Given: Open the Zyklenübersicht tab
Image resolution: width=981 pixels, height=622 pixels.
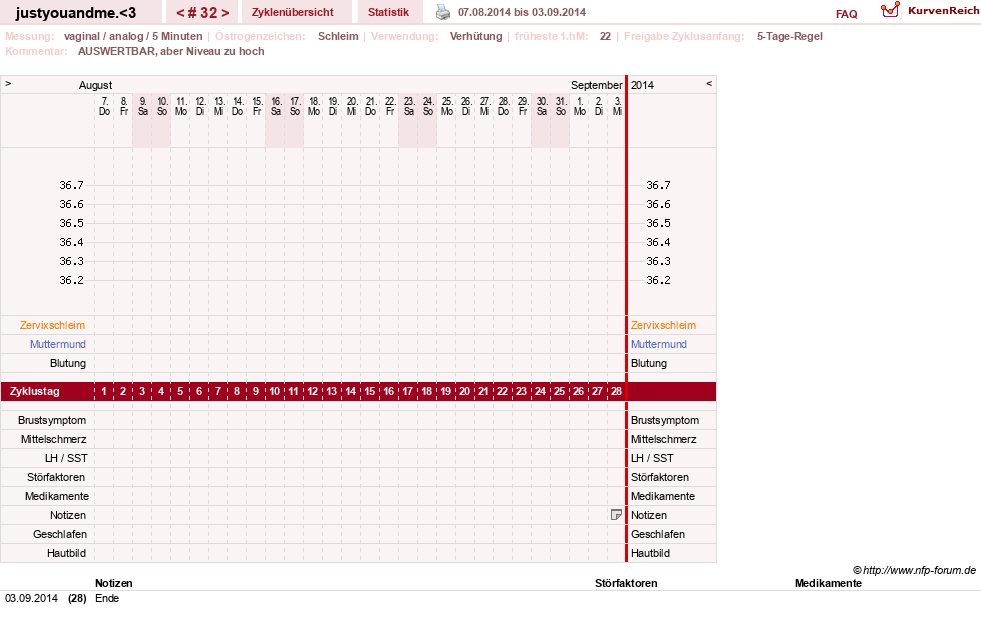Looking at the screenshot, I should [x=293, y=12].
